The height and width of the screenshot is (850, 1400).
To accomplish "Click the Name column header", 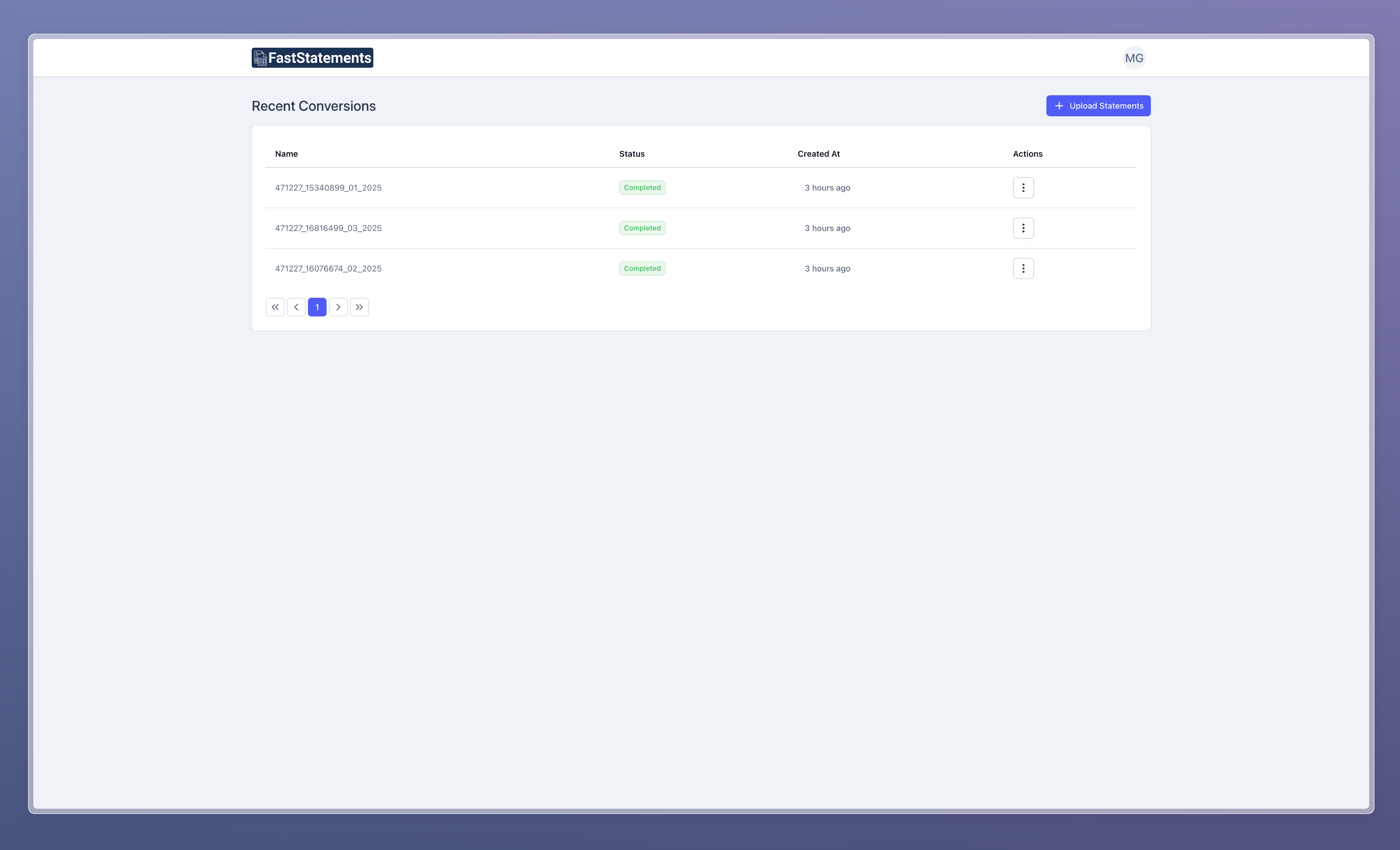I will (286, 154).
